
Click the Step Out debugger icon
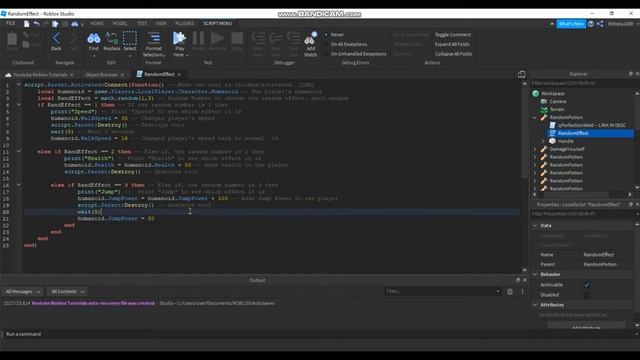(x=293, y=38)
